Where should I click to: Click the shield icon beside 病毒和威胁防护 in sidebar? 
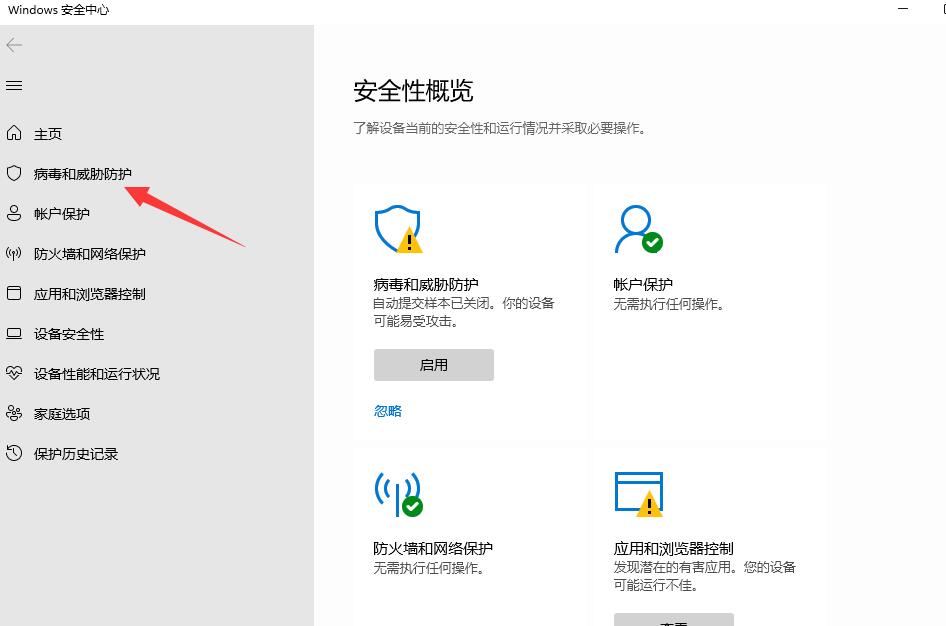(14, 173)
